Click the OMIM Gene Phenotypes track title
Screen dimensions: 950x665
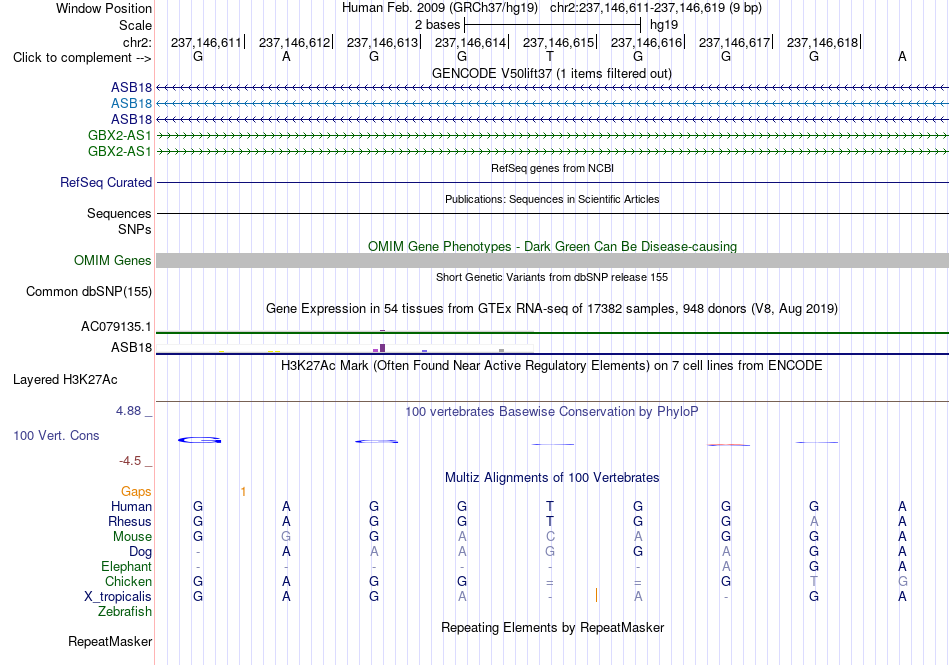552,246
